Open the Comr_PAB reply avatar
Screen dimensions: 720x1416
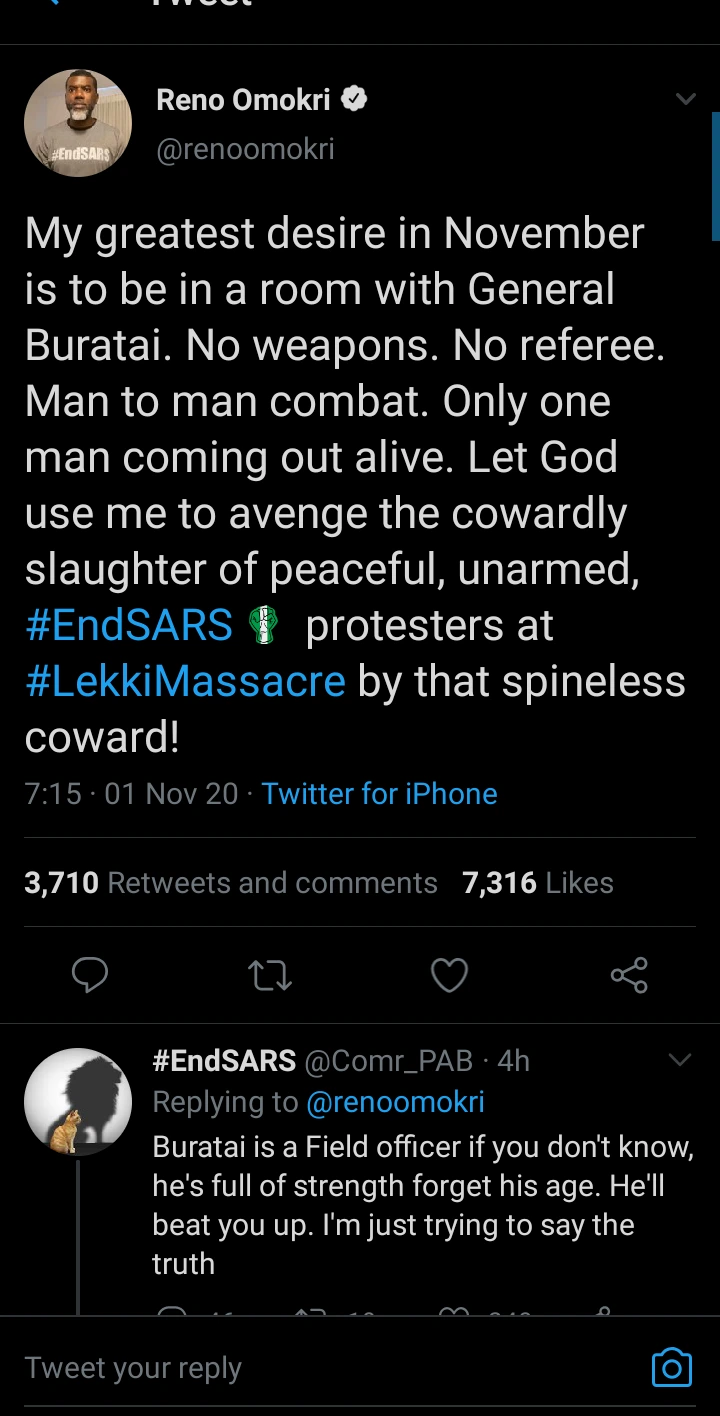click(x=78, y=1102)
